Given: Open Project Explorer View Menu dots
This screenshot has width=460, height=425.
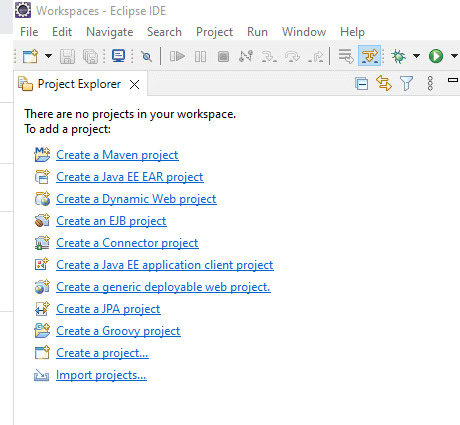Looking at the screenshot, I should point(430,83).
